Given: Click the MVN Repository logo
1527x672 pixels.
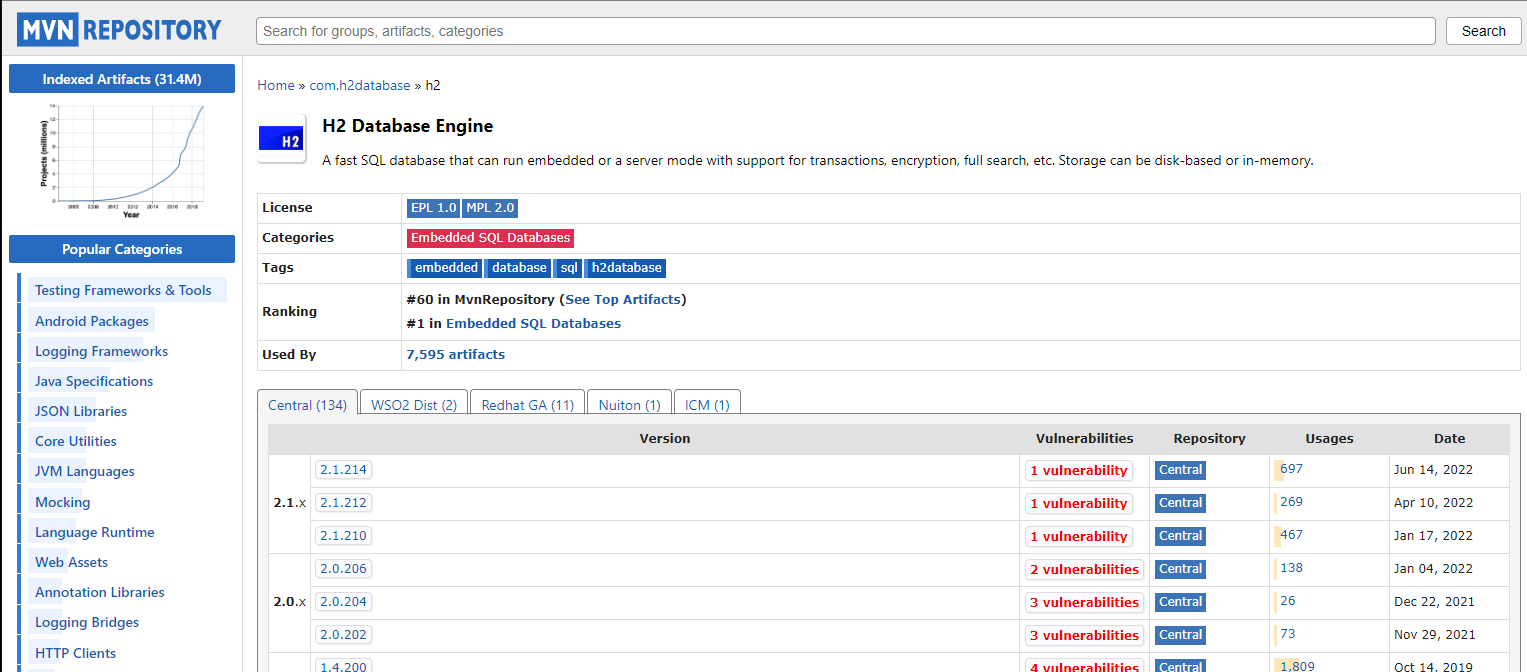Looking at the screenshot, I should click(119, 30).
